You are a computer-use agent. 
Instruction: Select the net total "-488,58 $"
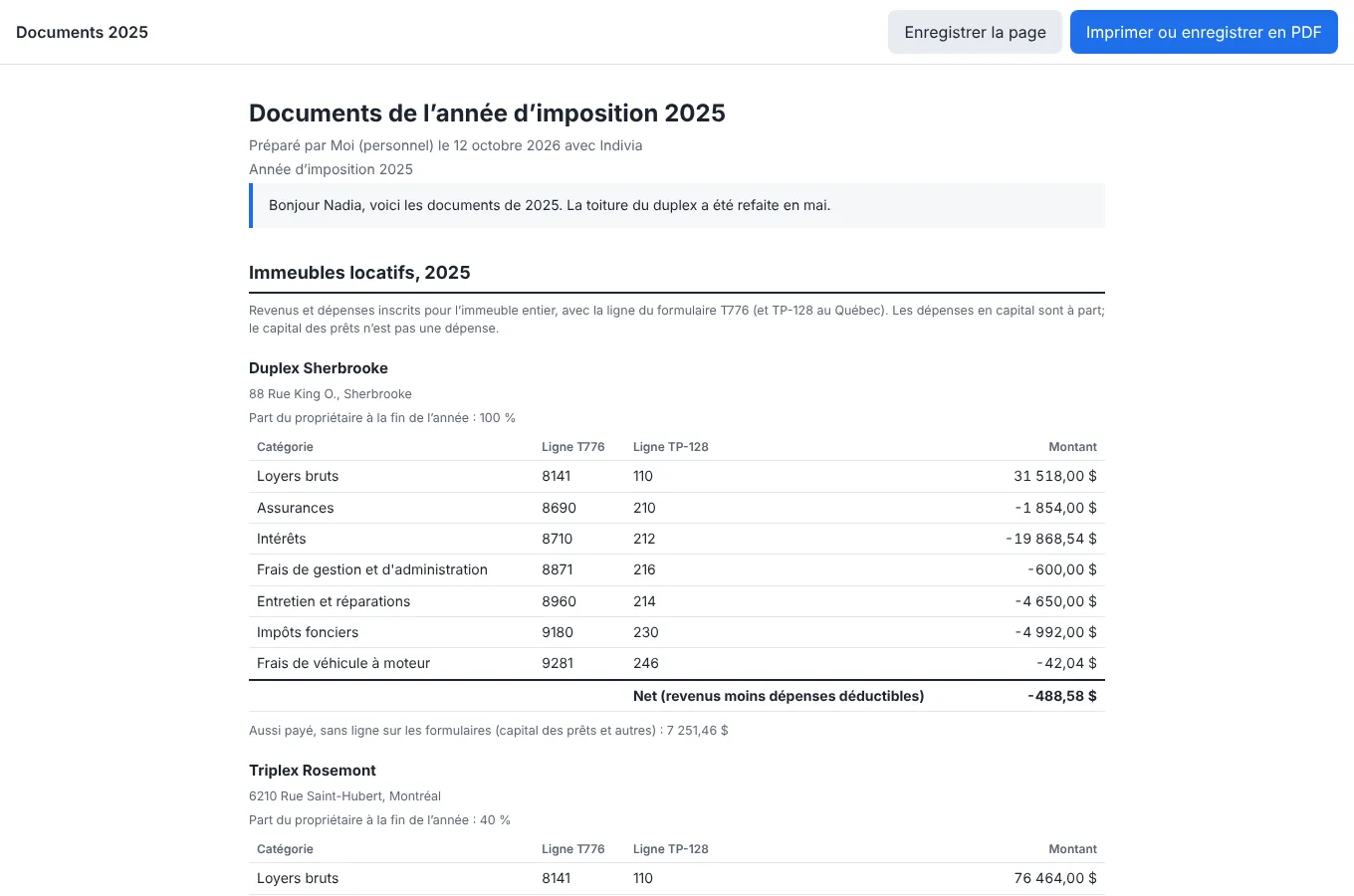pyautogui.click(x=1062, y=696)
